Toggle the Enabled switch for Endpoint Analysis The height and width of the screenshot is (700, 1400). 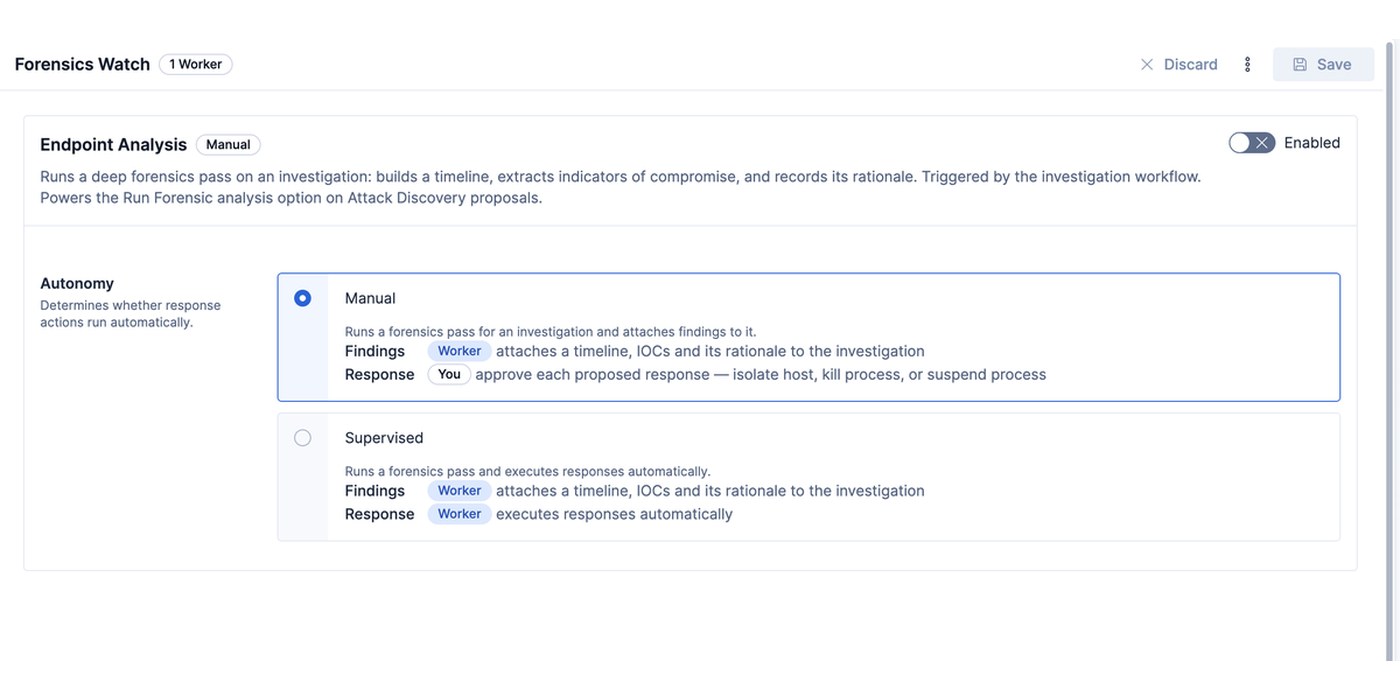[x=1252, y=143]
